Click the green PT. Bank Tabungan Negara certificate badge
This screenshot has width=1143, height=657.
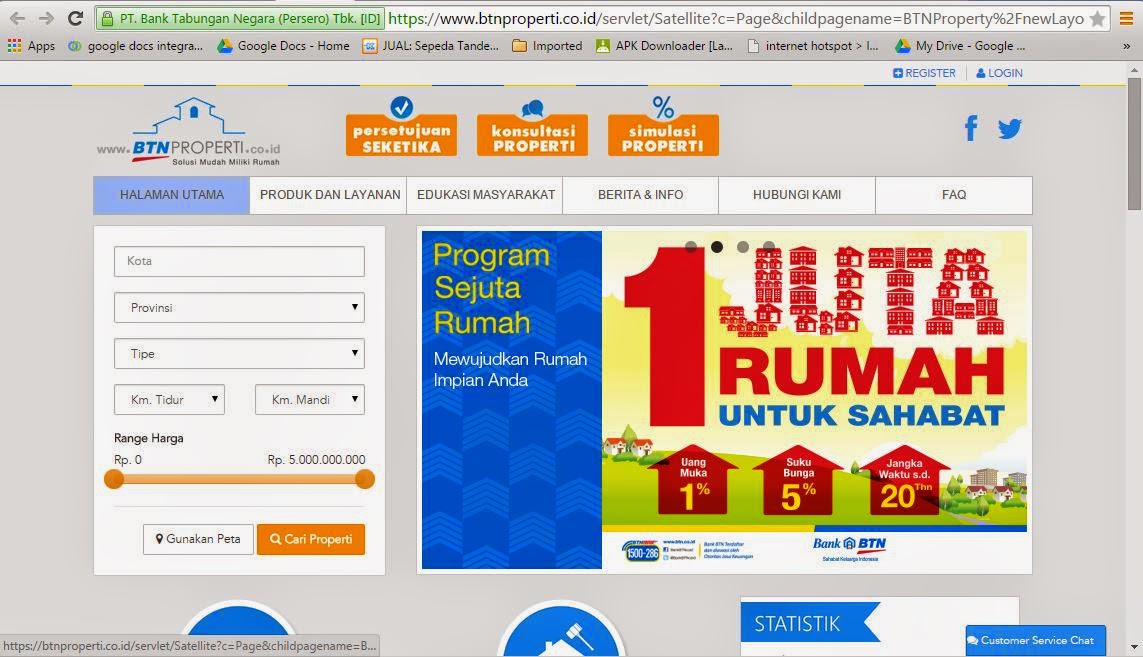pos(241,19)
